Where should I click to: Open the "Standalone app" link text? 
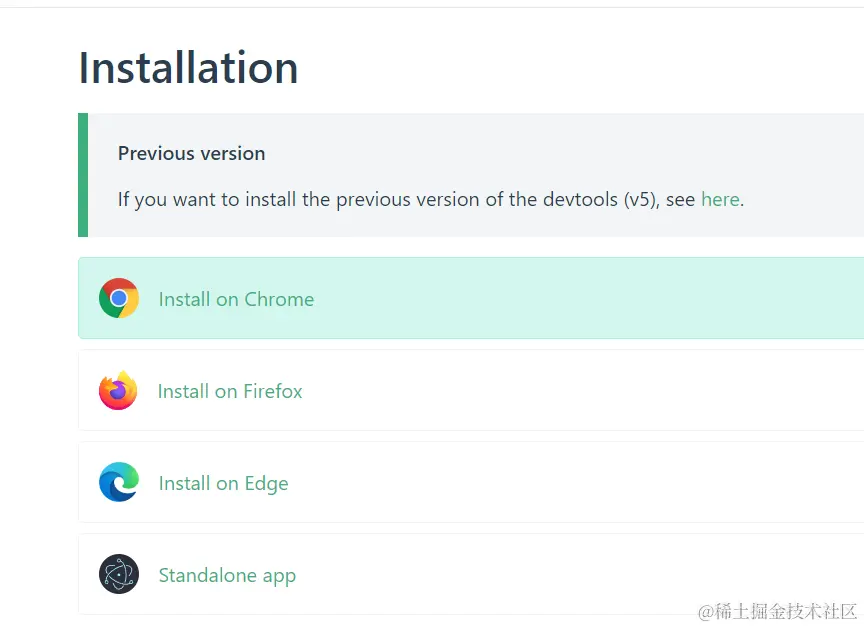(227, 575)
